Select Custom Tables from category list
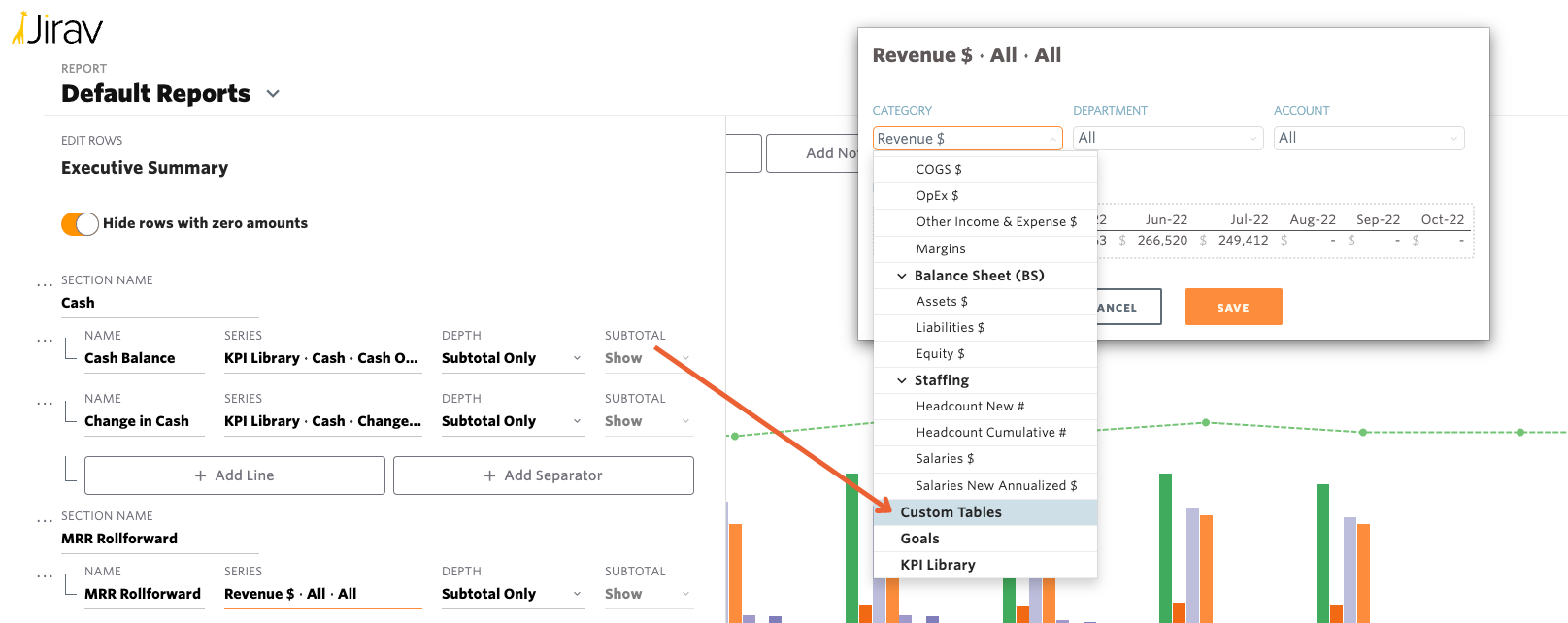This screenshot has width=1568, height=623. tap(951, 512)
